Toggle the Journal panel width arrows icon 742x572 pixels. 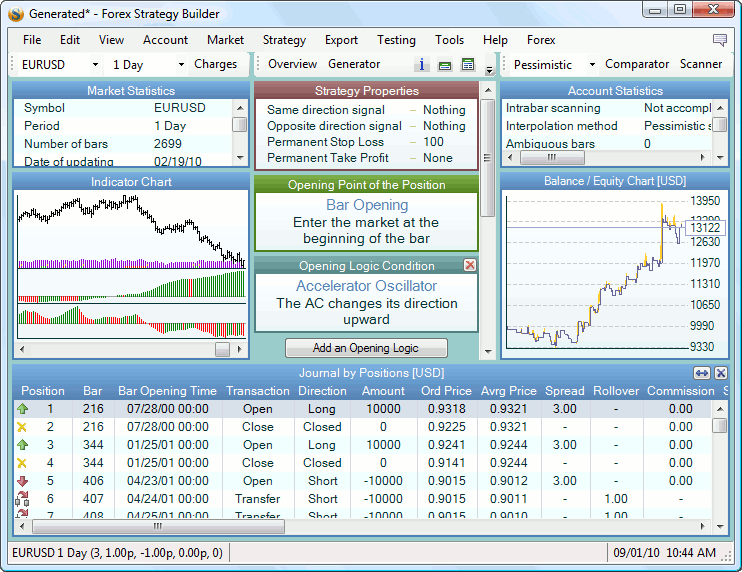pyautogui.click(x=701, y=373)
